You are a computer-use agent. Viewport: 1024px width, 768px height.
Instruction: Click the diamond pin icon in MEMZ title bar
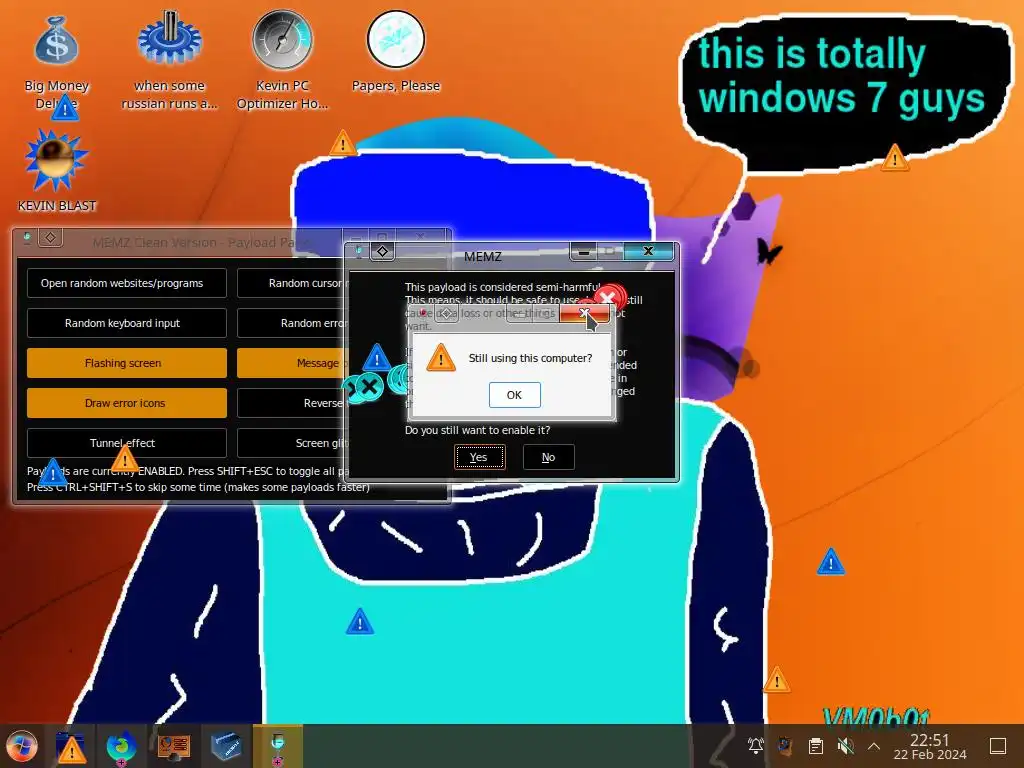pos(383,251)
